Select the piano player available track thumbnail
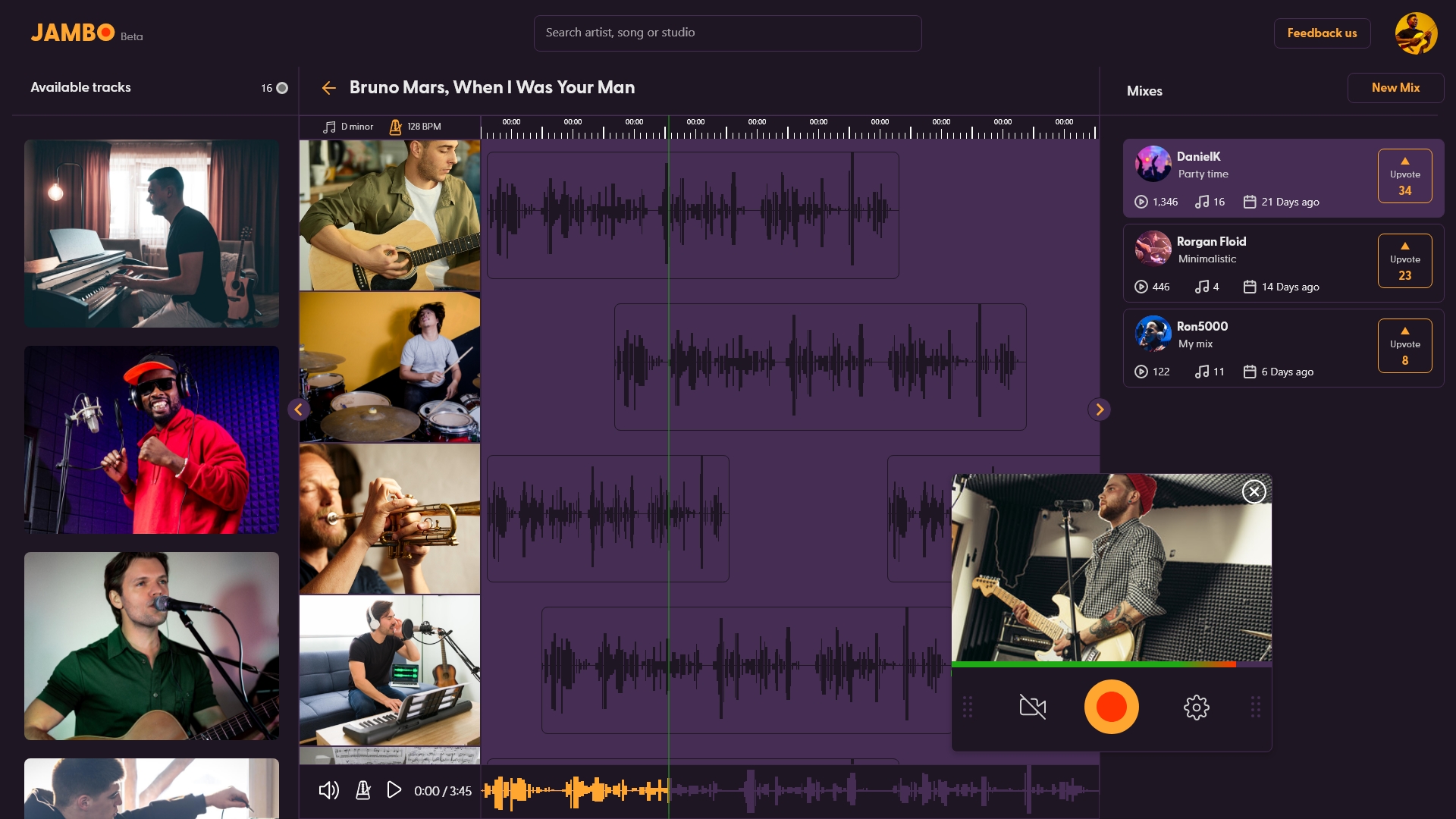The width and height of the screenshot is (1456, 819). pos(152,234)
